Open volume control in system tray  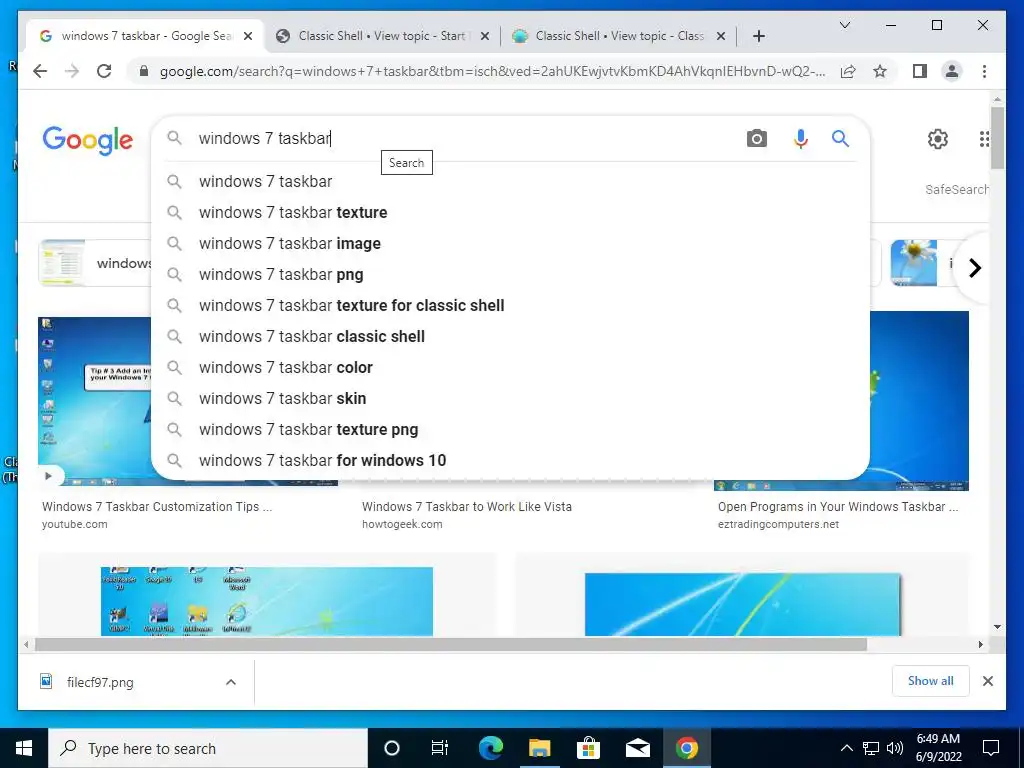click(x=895, y=748)
